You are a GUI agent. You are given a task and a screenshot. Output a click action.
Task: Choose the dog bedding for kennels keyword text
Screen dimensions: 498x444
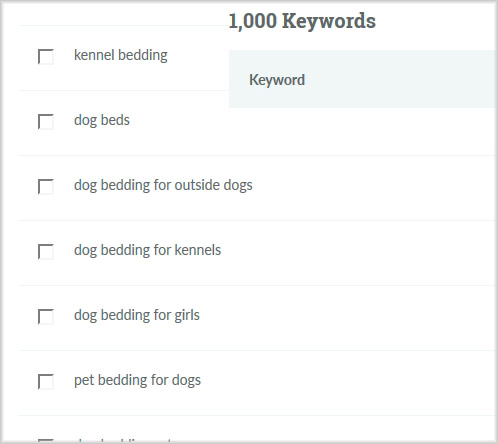(x=147, y=250)
